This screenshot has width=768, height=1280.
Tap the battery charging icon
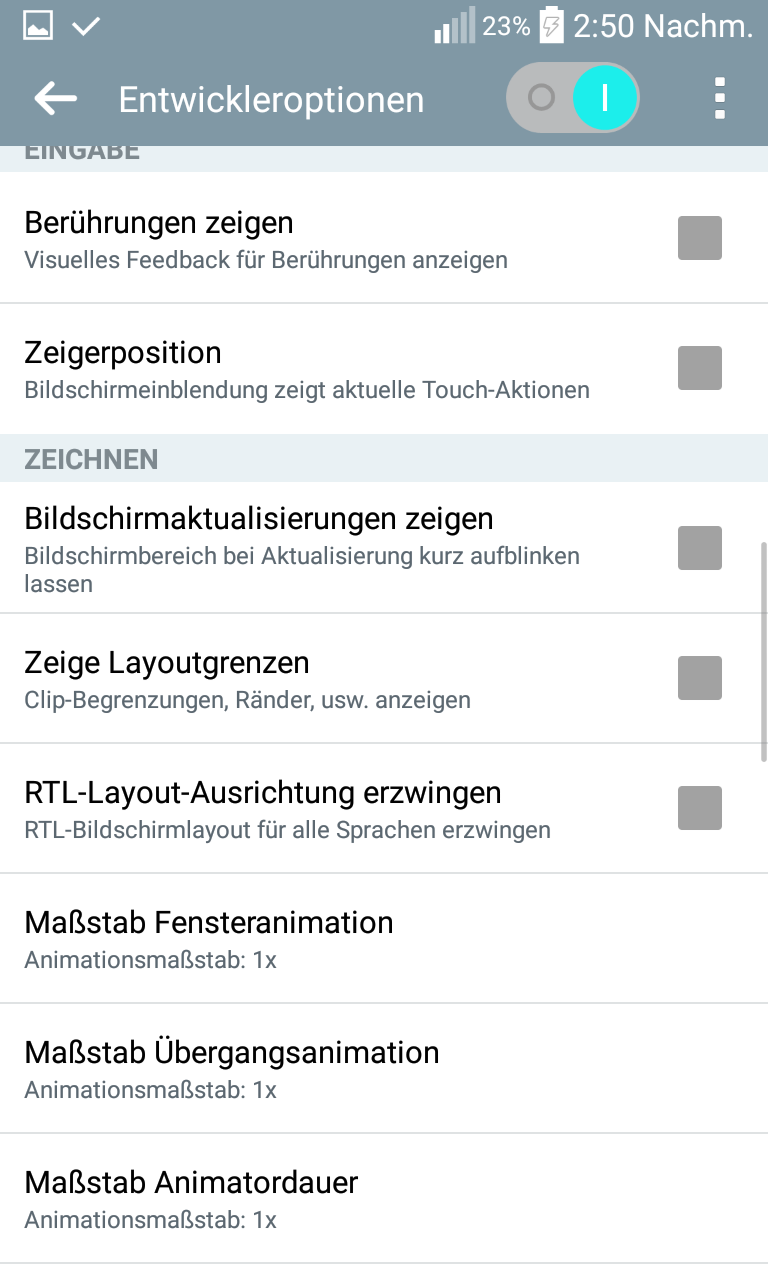[x=551, y=25]
